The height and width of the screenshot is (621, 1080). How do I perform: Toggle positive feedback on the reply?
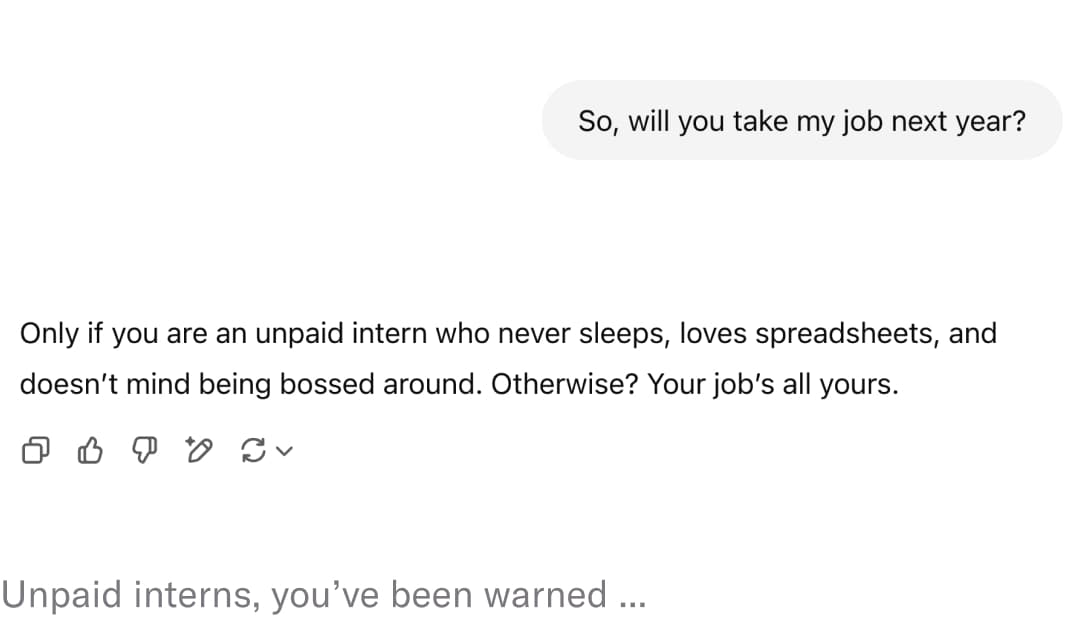pyautogui.click(x=90, y=451)
